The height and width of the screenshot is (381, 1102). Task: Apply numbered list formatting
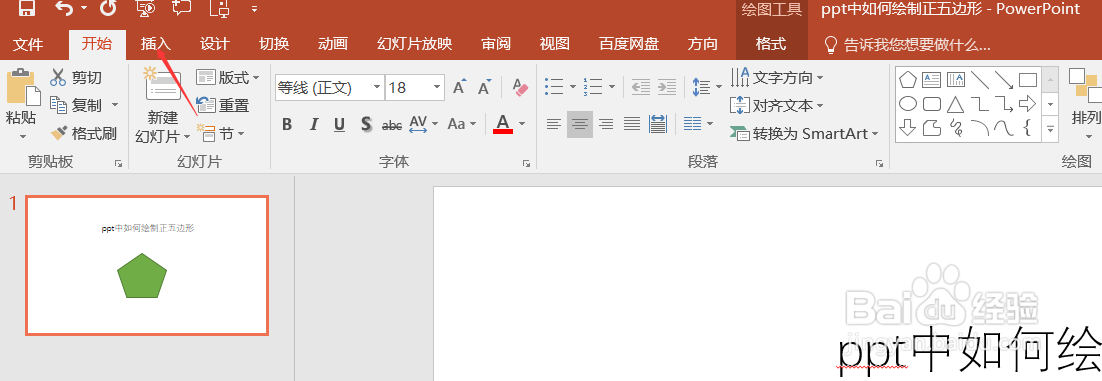593,87
